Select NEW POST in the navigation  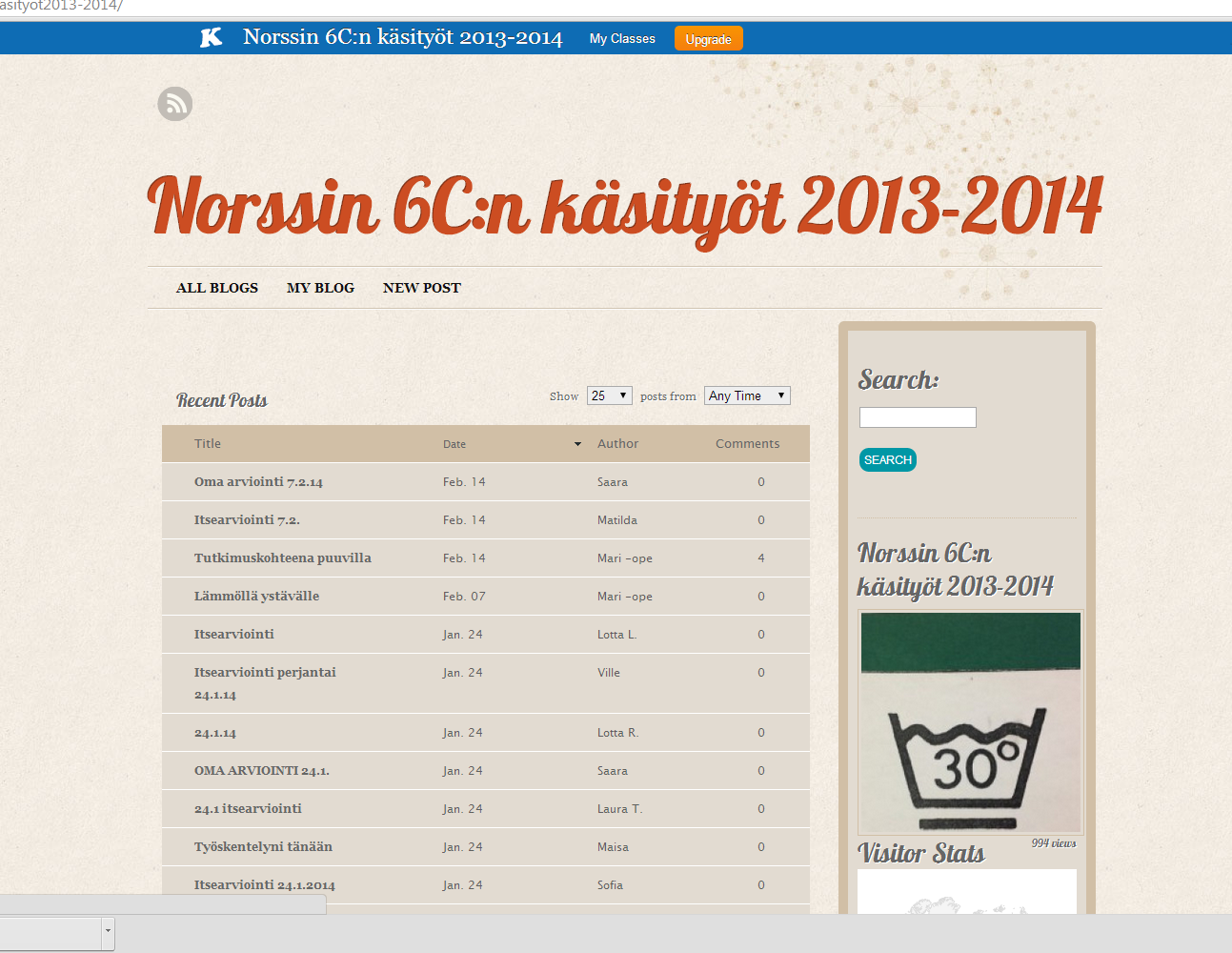pos(421,288)
